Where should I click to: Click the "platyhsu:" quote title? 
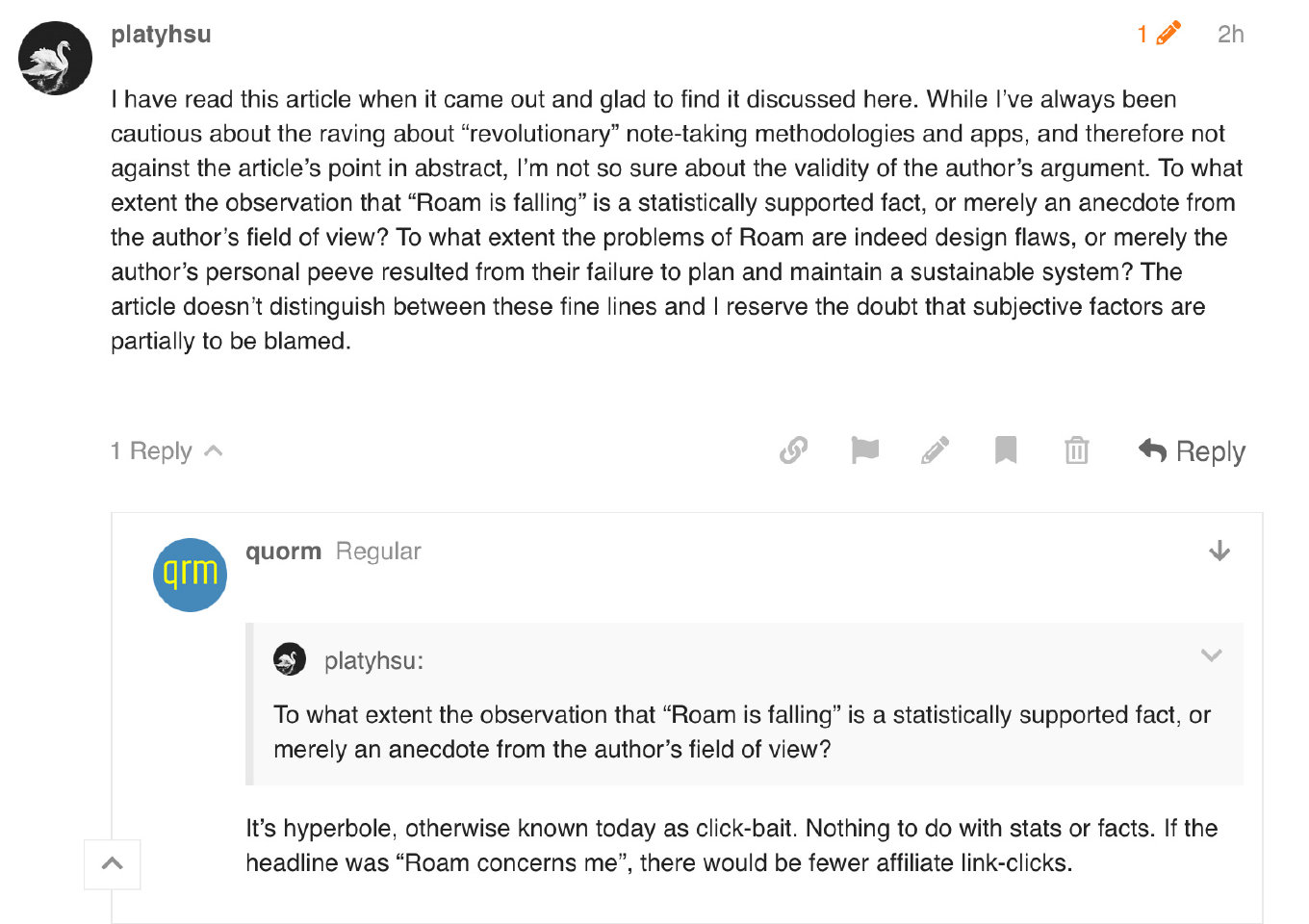[x=373, y=661]
